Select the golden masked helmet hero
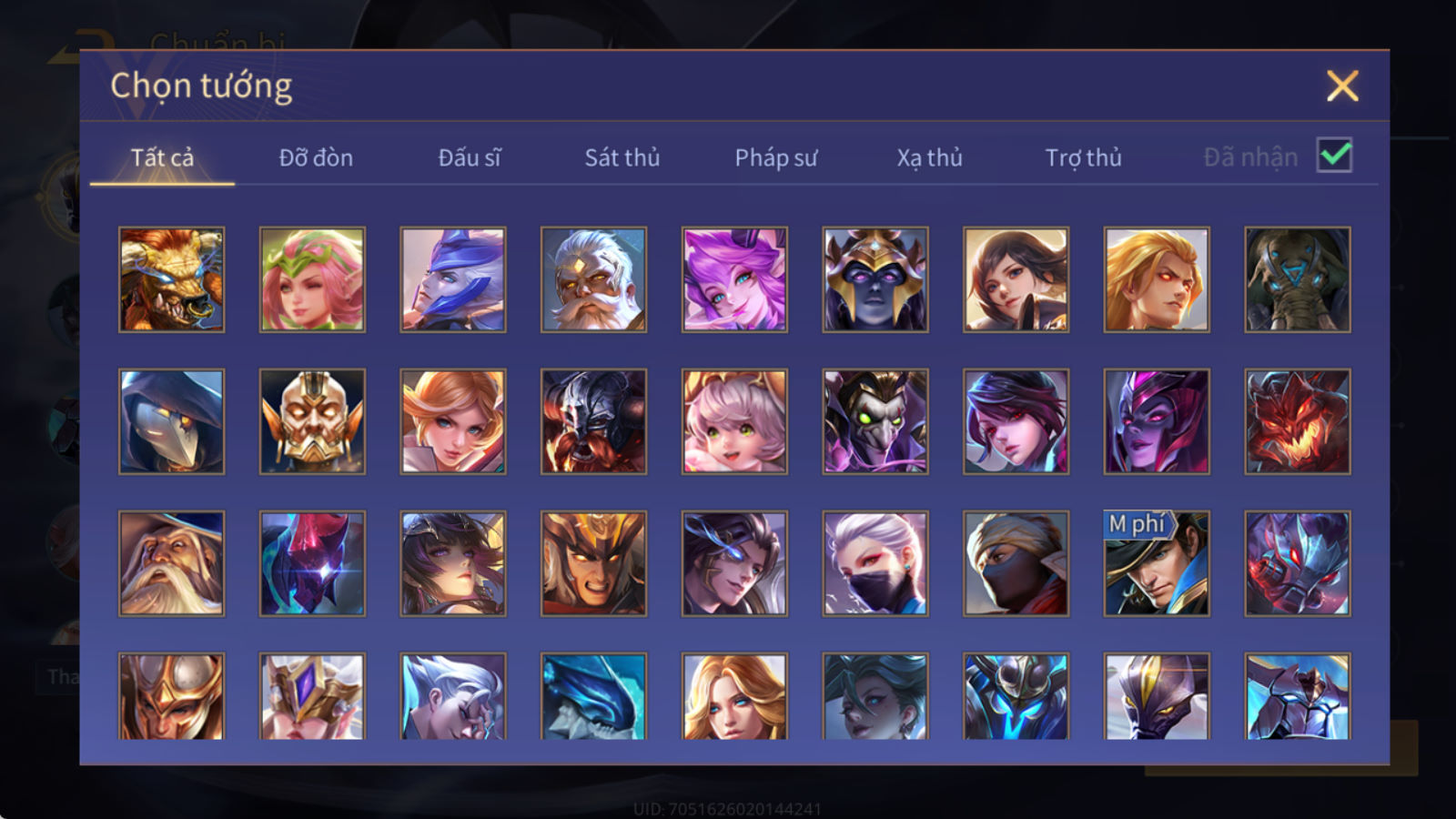1456x819 pixels. [x=312, y=421]
